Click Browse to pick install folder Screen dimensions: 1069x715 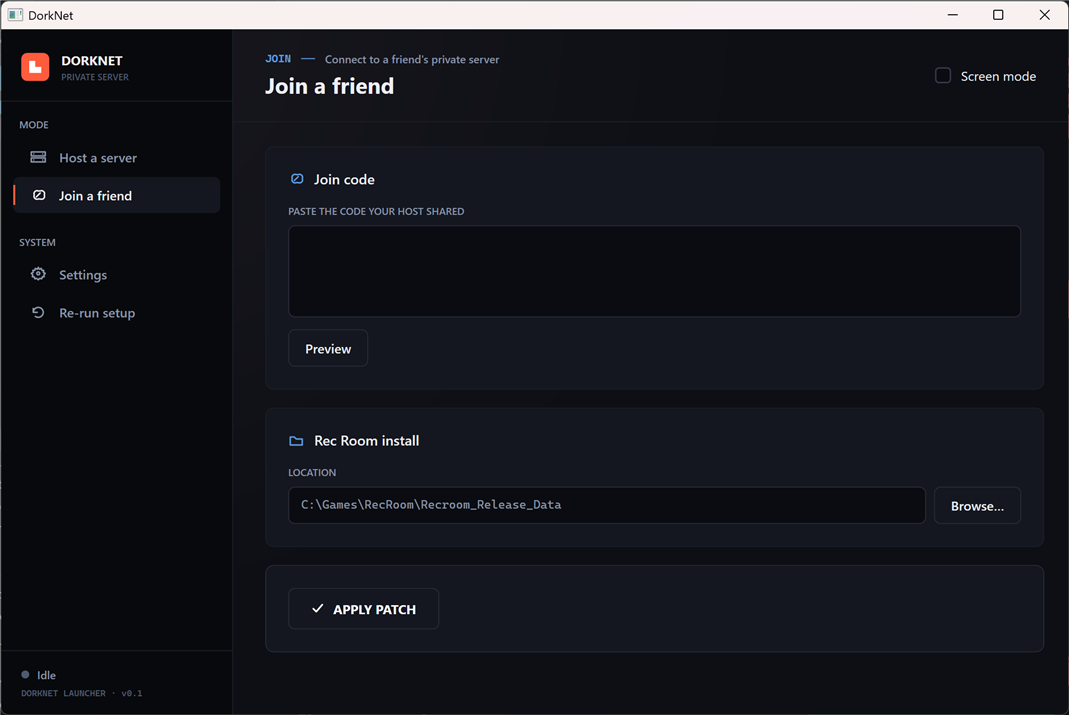point(977,506)
